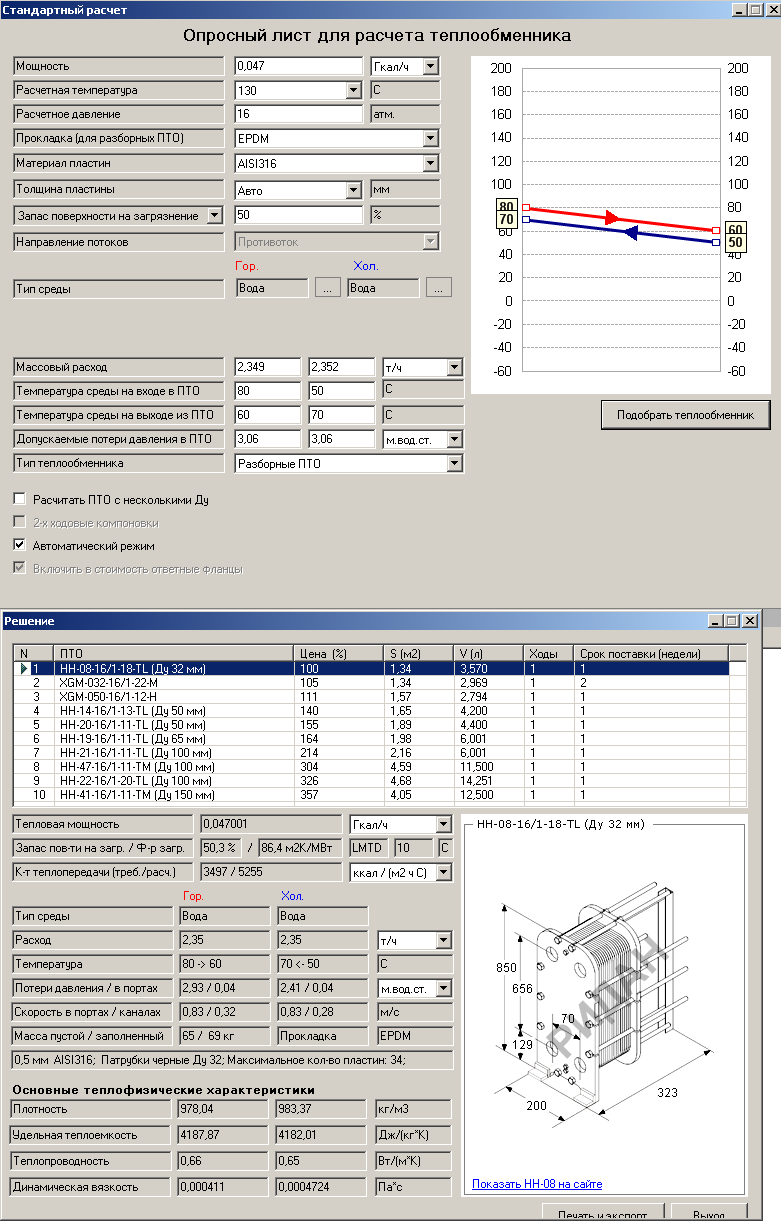The width and height of the screenshot is (781, 1221).
Task: Click Показать НН-08 на сайте link
Action: click(537, 1184)
